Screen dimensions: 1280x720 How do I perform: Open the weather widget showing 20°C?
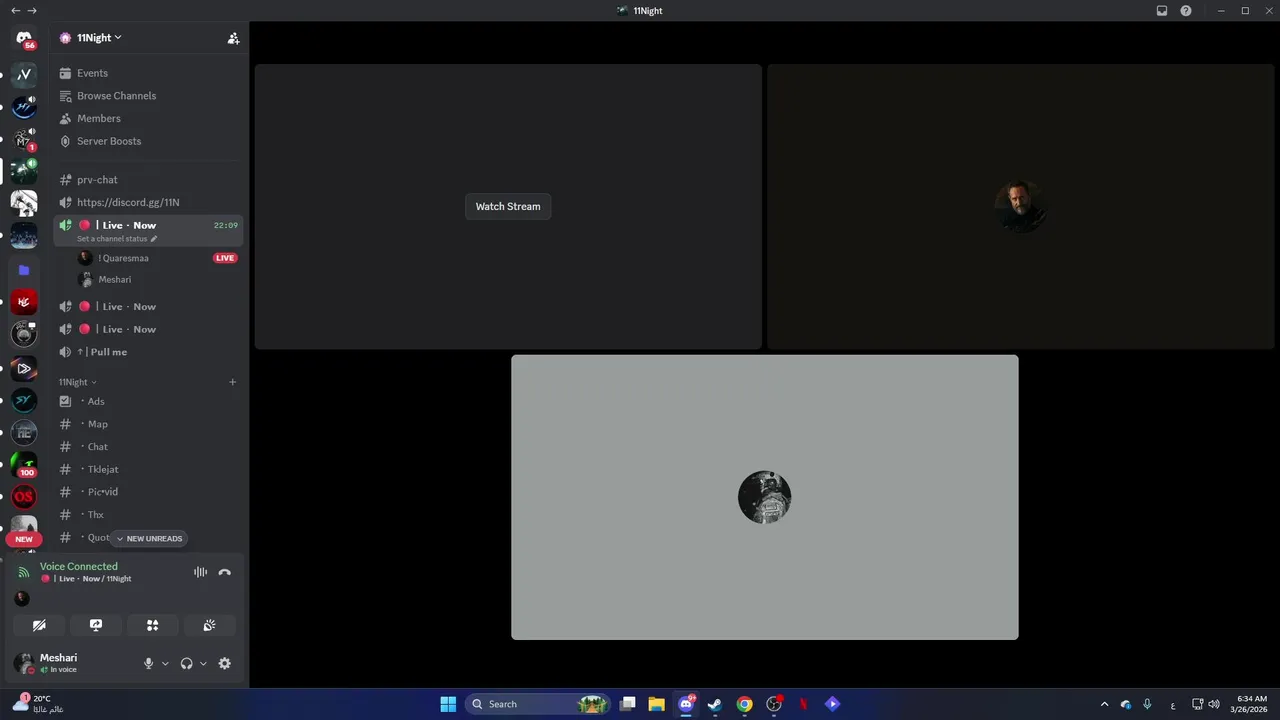pos(38,704)
